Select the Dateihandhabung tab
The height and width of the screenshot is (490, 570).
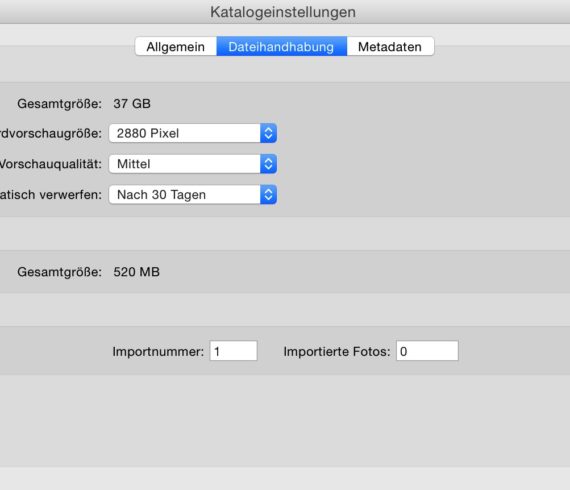[x=282, y=47]
